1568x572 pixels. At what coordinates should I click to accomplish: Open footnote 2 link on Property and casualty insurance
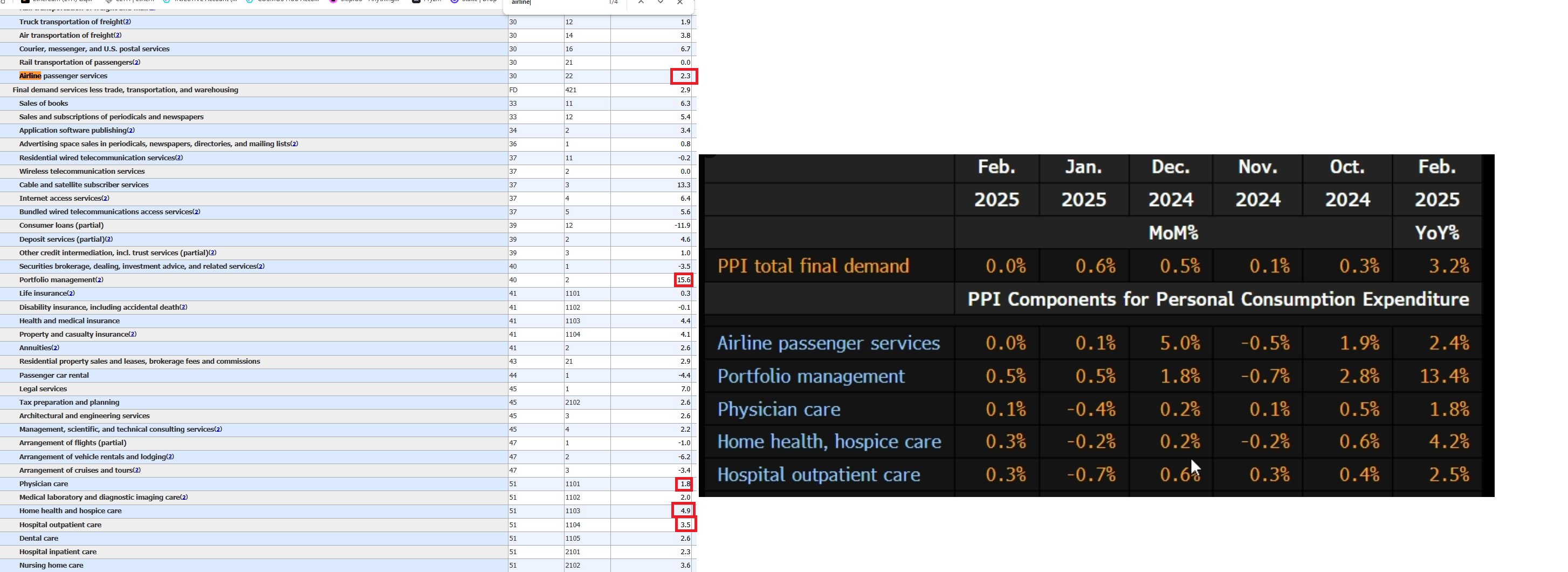133,335
